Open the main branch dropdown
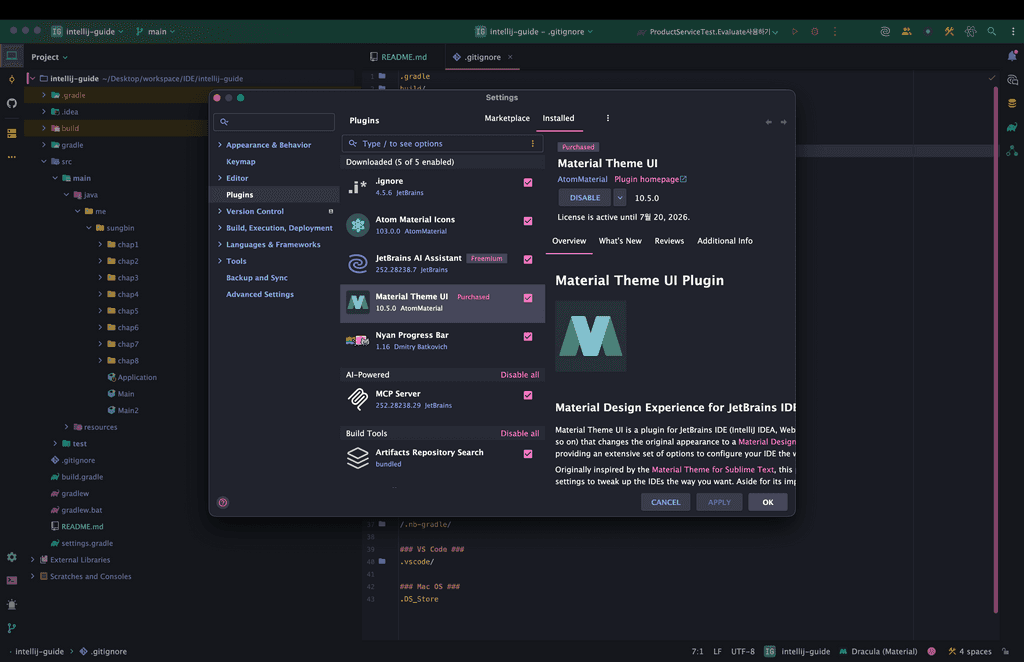1024x662 pixels. [155, 32]
